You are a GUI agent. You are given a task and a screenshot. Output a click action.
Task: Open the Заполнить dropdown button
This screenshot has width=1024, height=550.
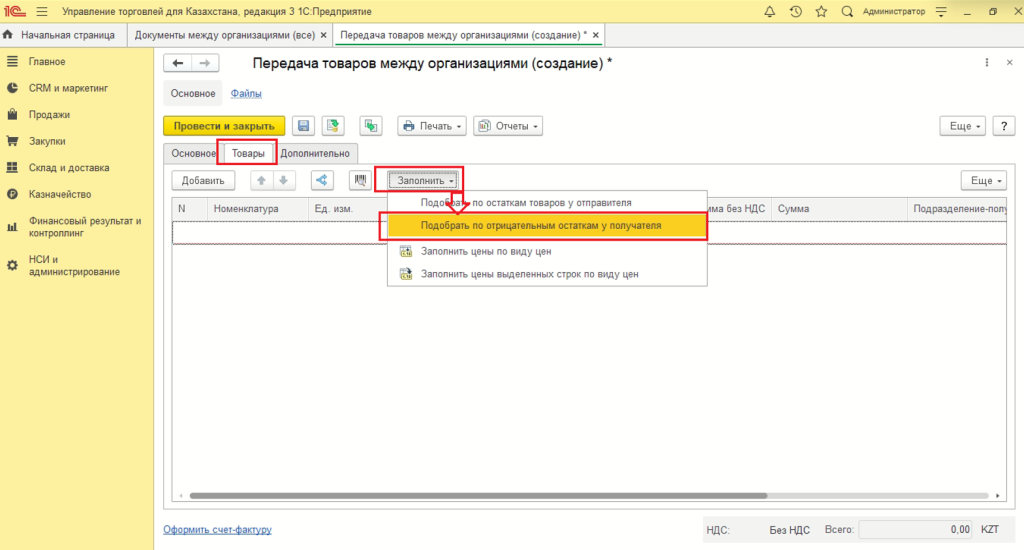point(423,180)
